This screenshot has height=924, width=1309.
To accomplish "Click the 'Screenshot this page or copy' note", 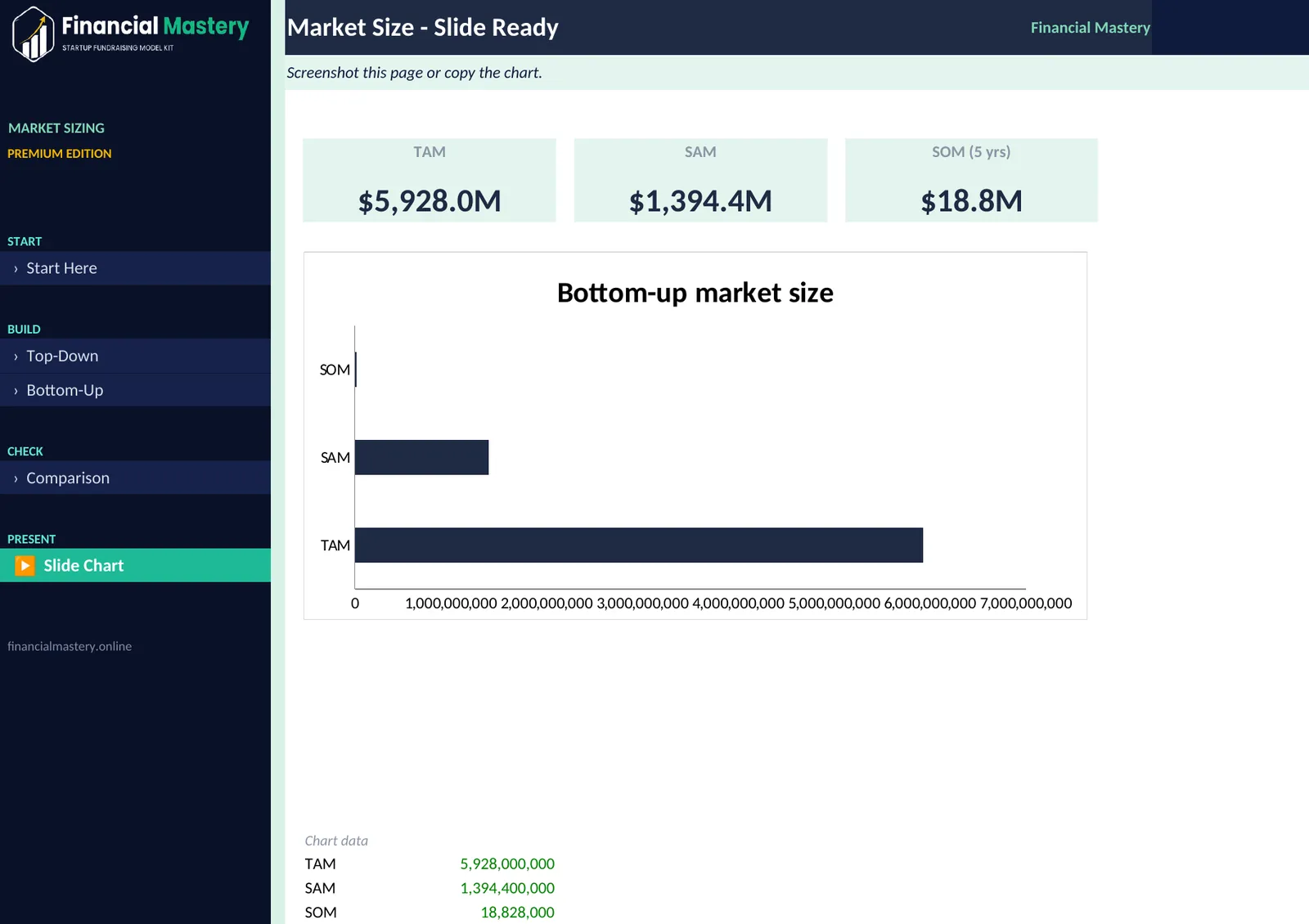I will 414,73.
